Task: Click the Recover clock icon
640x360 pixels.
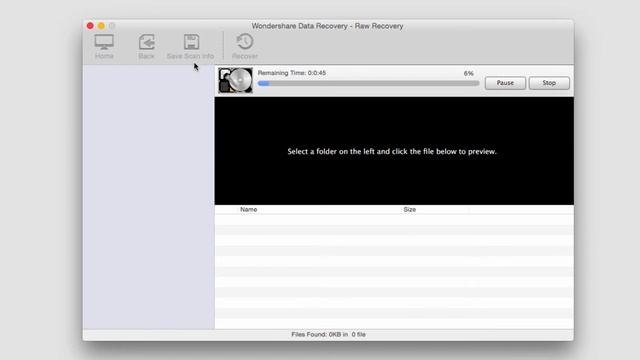Action: (245, 42)
